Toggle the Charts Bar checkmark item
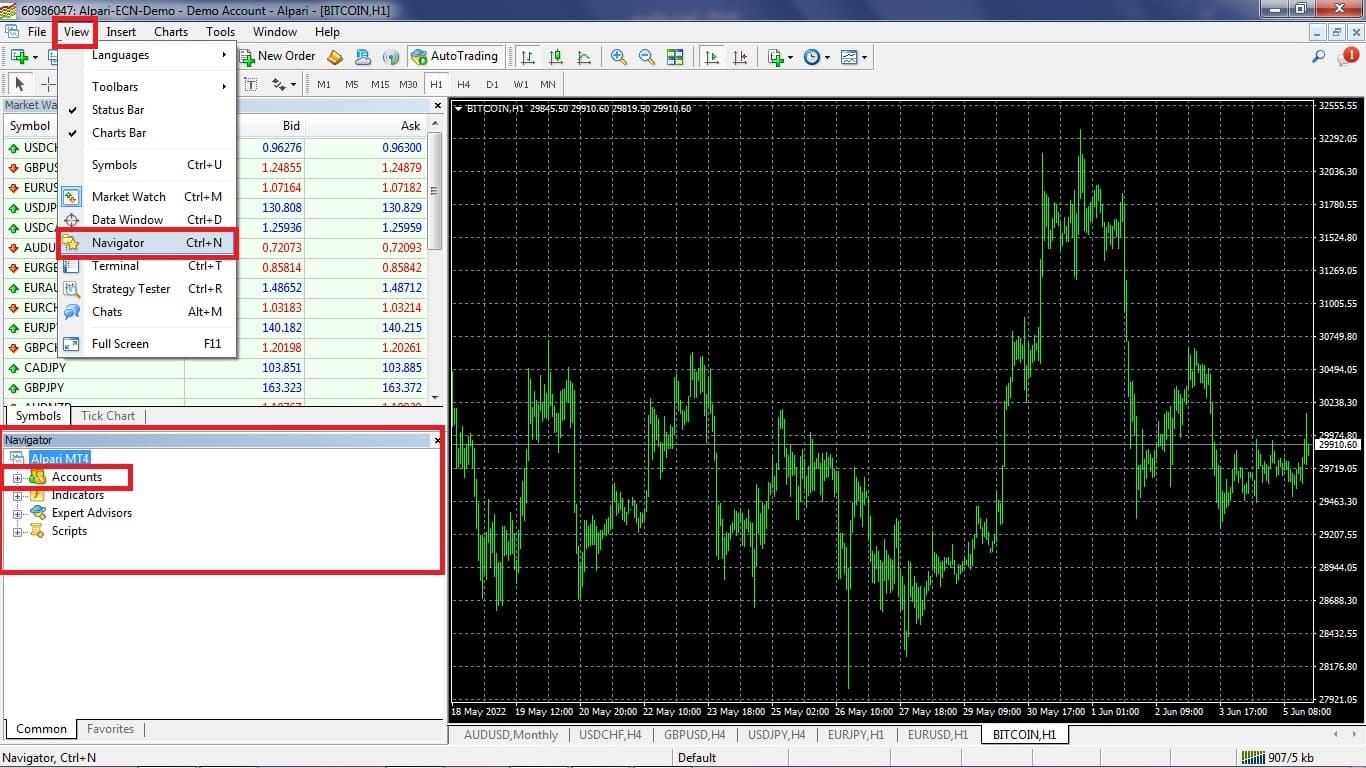Image resolution: width=1366 pixels, height=768 pixels. pos(147,133)
